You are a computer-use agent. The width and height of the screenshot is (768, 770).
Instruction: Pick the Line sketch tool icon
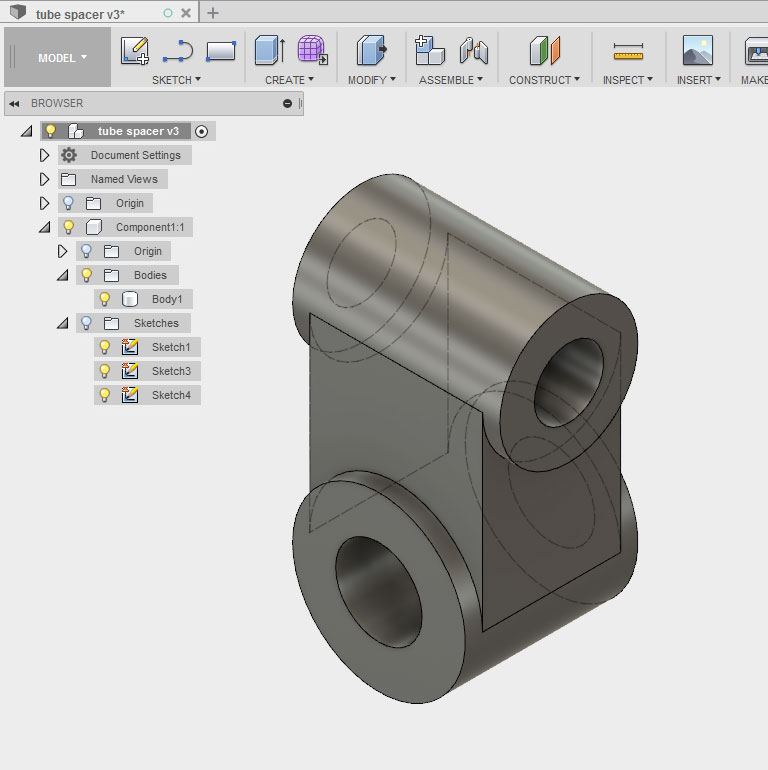coord(178,51)
